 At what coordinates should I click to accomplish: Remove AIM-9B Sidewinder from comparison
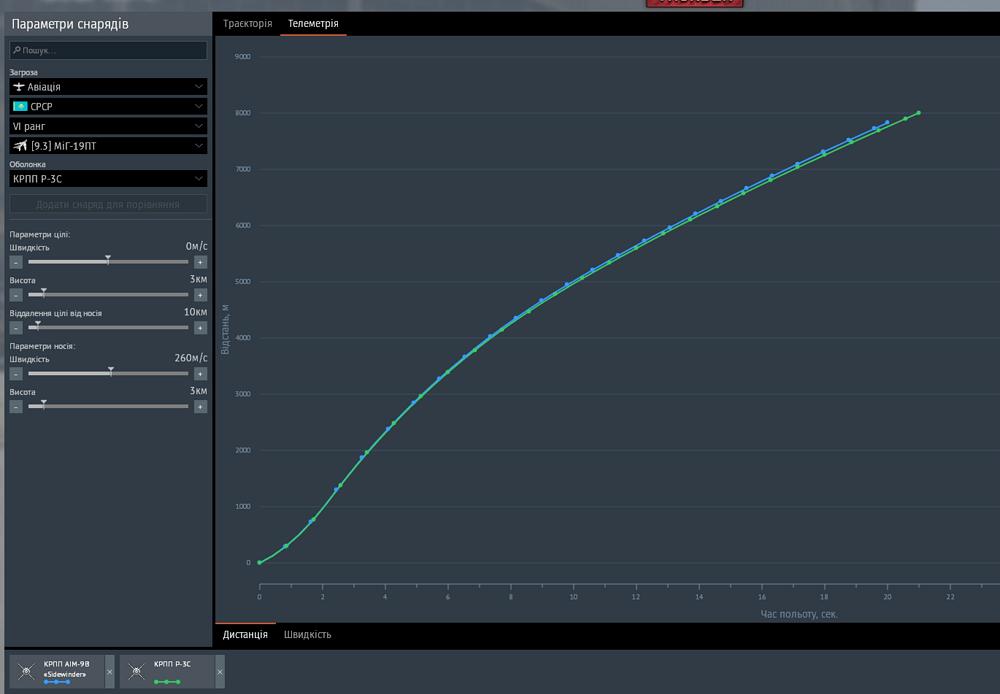[x=110, y=672]
